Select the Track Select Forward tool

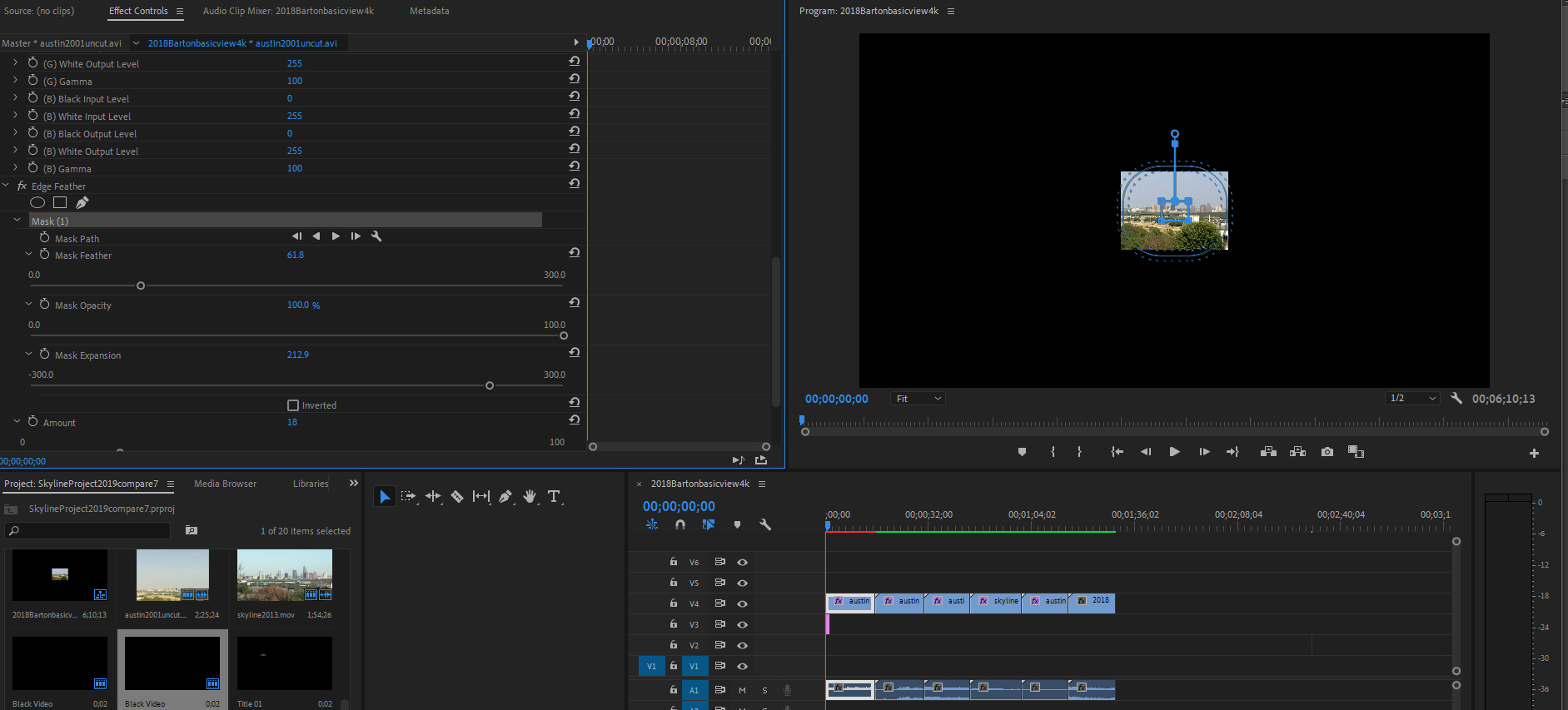(x=408, y=497)
